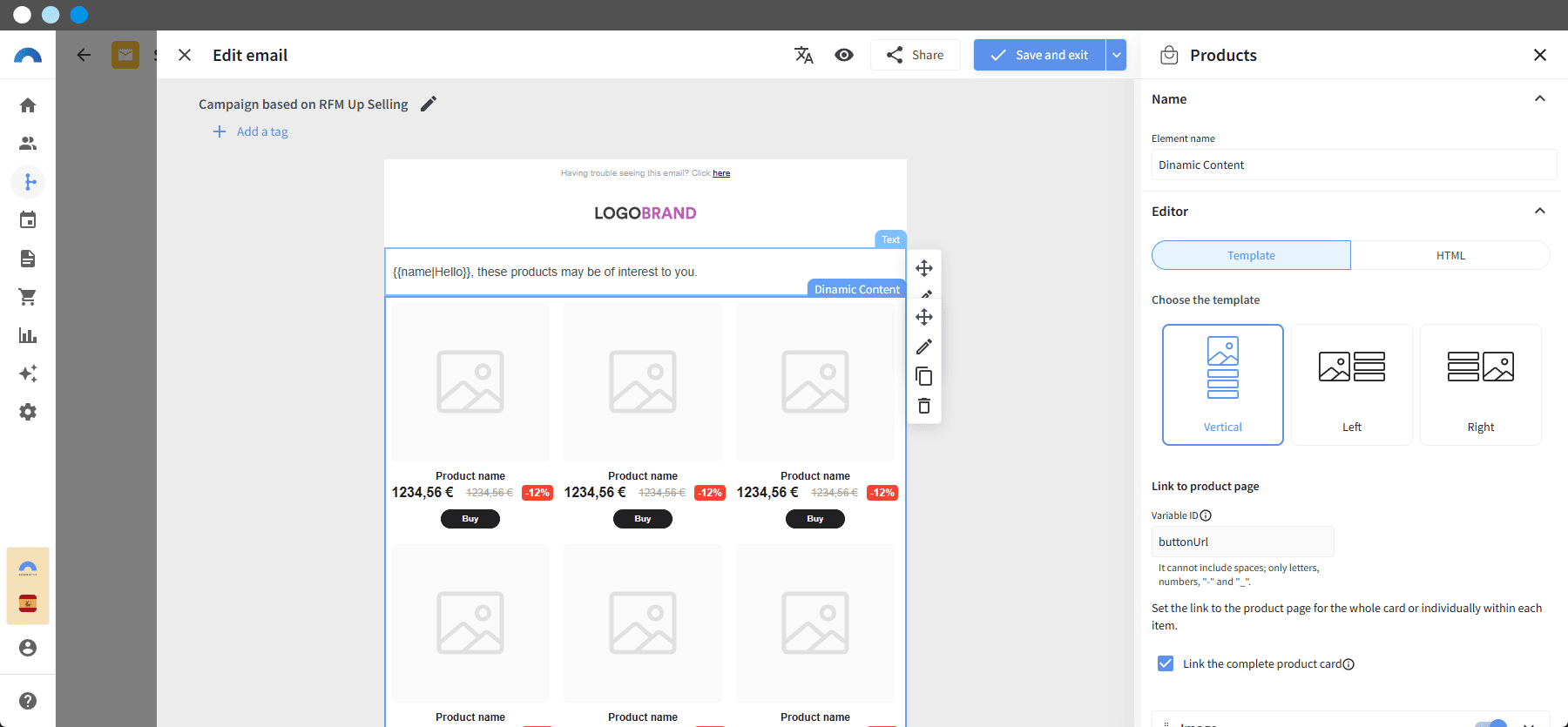Screen dimensions: 1568x727
Task: Click Add a tag link
Action: [x=251, y=131]
